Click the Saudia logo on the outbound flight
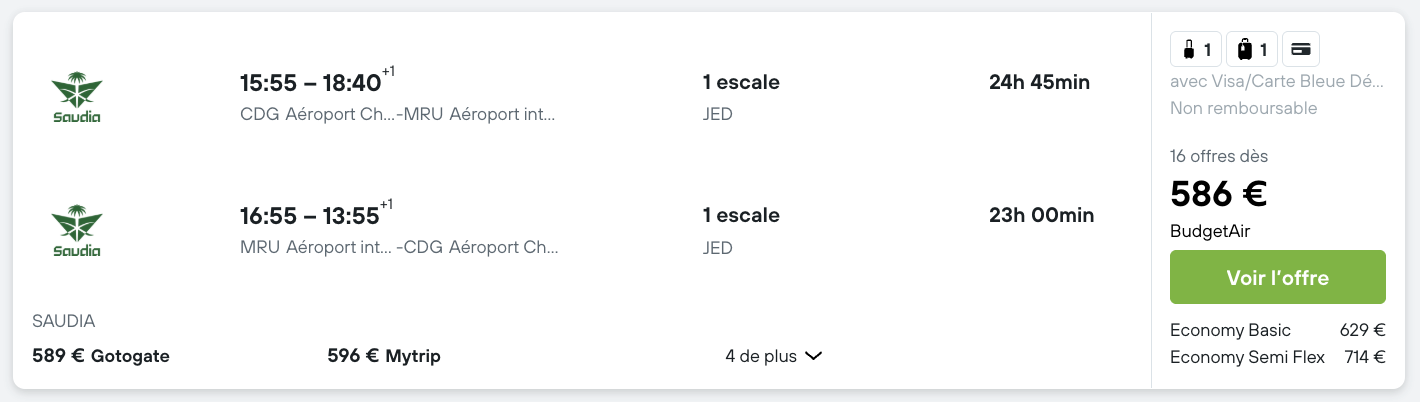Viewport: 1420px width, 402px height. tap(77, 97)
